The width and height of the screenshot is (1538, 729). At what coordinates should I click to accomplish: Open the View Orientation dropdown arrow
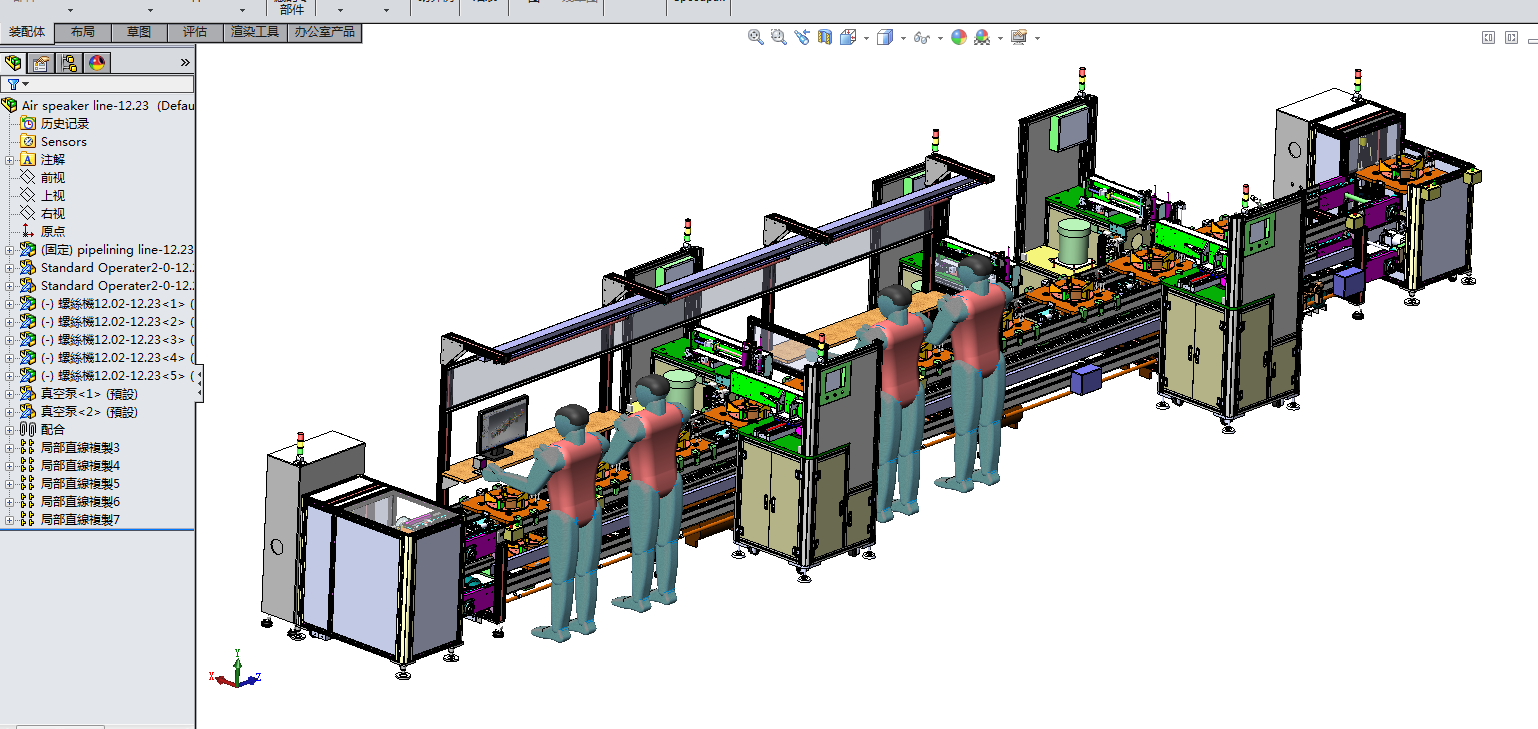866,38
